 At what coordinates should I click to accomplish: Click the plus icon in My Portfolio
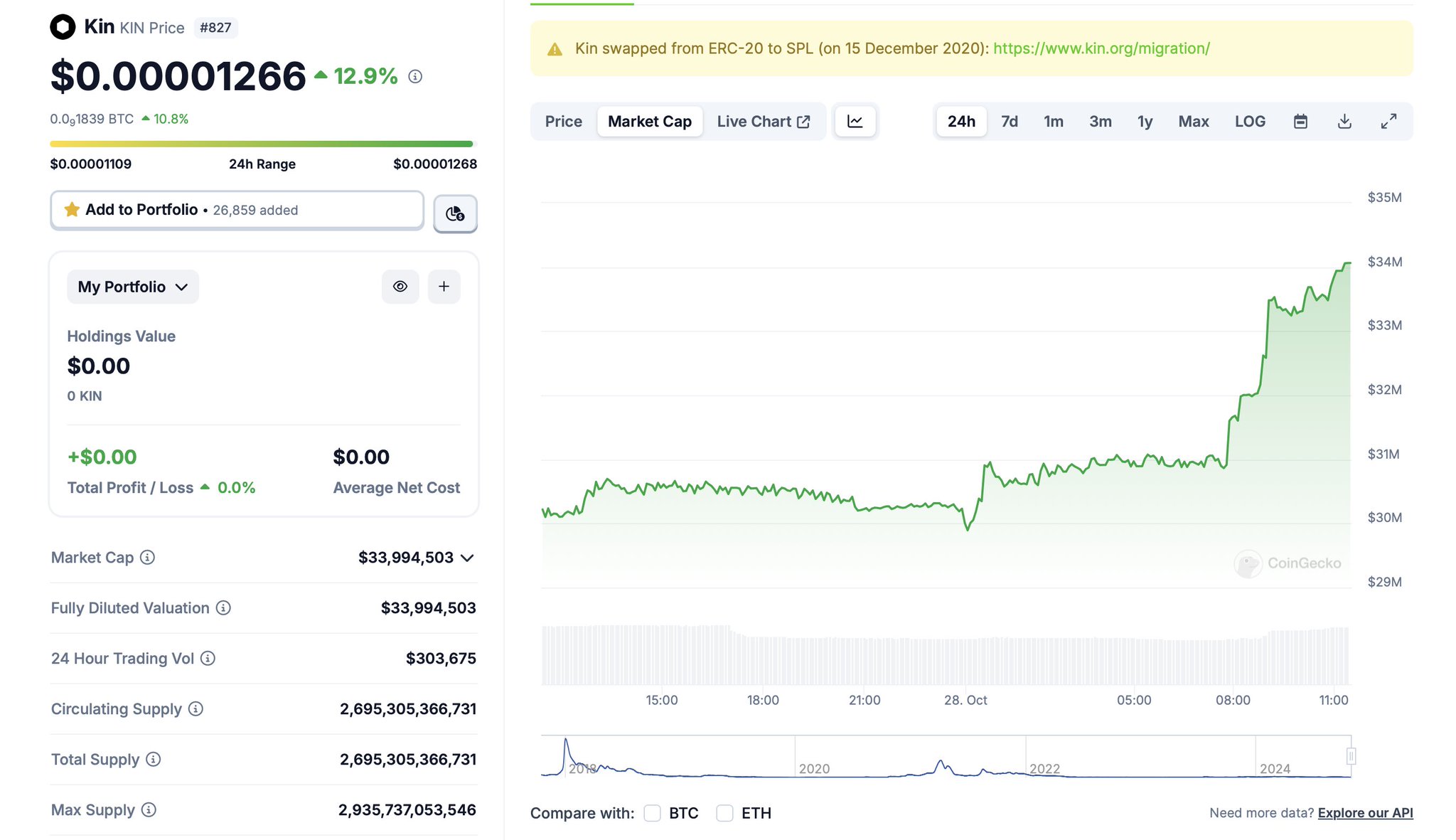pos(444,287)
